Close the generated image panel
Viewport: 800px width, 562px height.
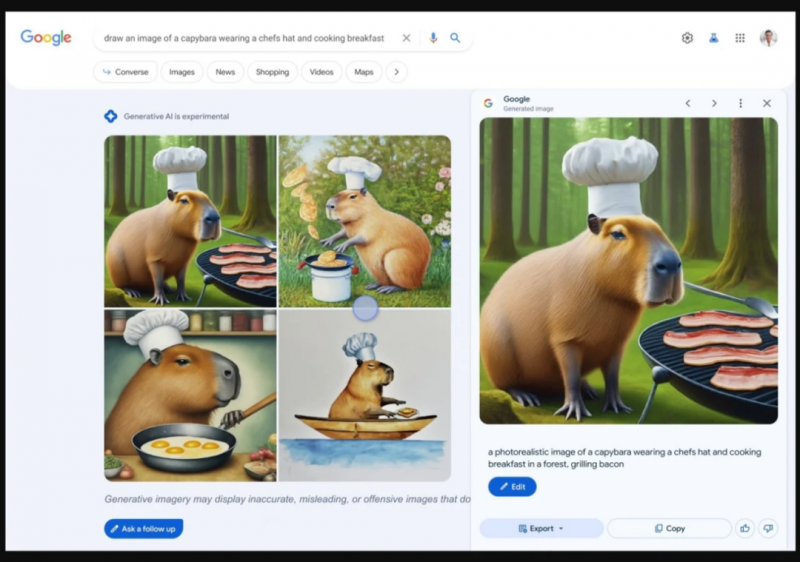click(767, 104)
